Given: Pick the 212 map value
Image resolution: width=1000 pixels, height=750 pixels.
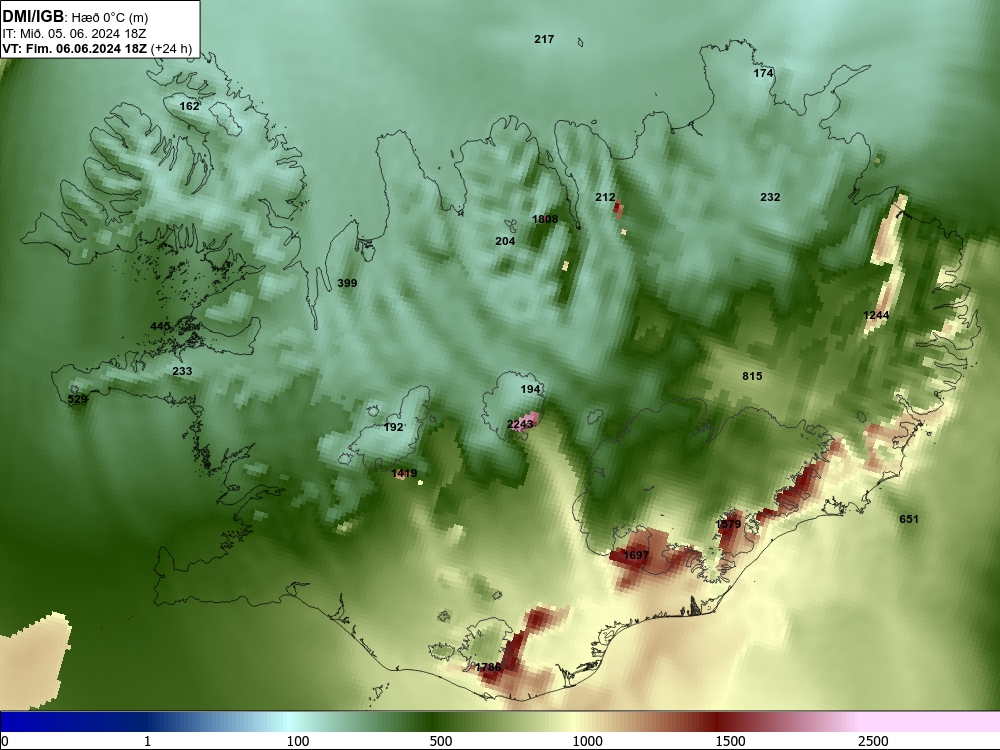Looking at the screenshot, I should pos(605,198).
